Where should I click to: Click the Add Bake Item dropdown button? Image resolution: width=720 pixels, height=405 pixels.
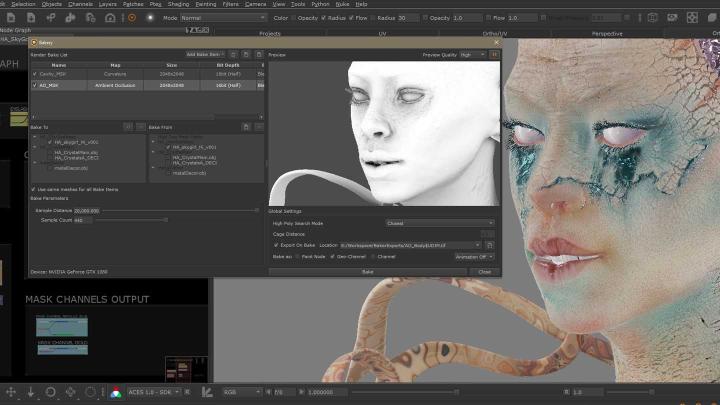click(205, 54)
